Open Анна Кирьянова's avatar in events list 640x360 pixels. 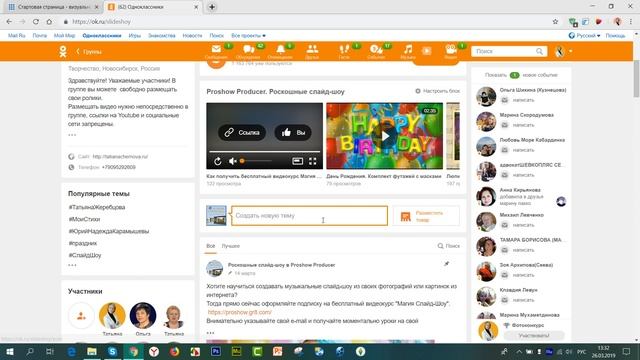486,197
